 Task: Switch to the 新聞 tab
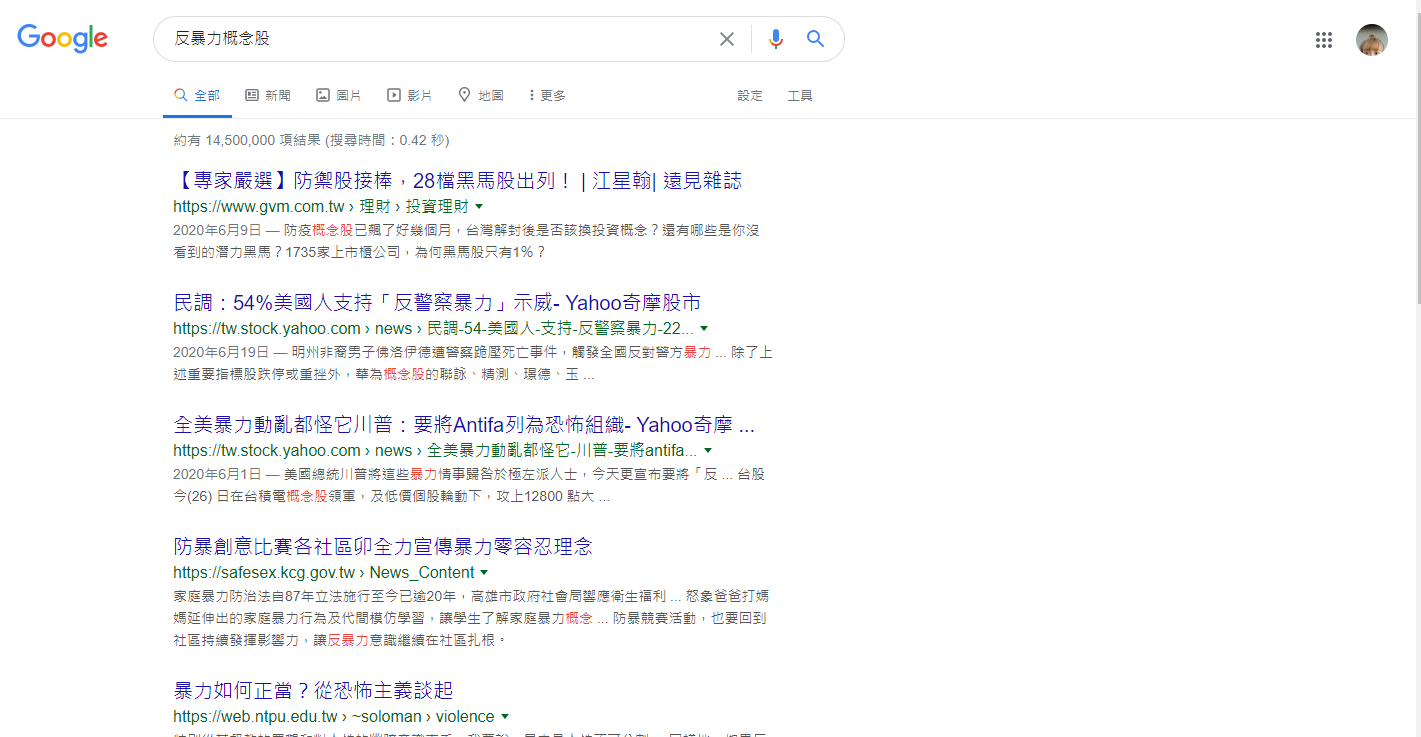[268, 95]
